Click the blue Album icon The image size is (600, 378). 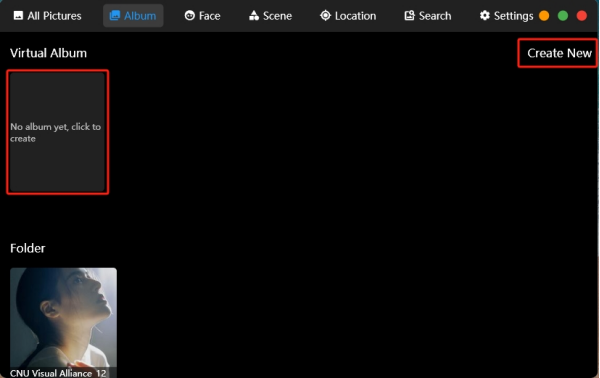(x=114, y=16)
